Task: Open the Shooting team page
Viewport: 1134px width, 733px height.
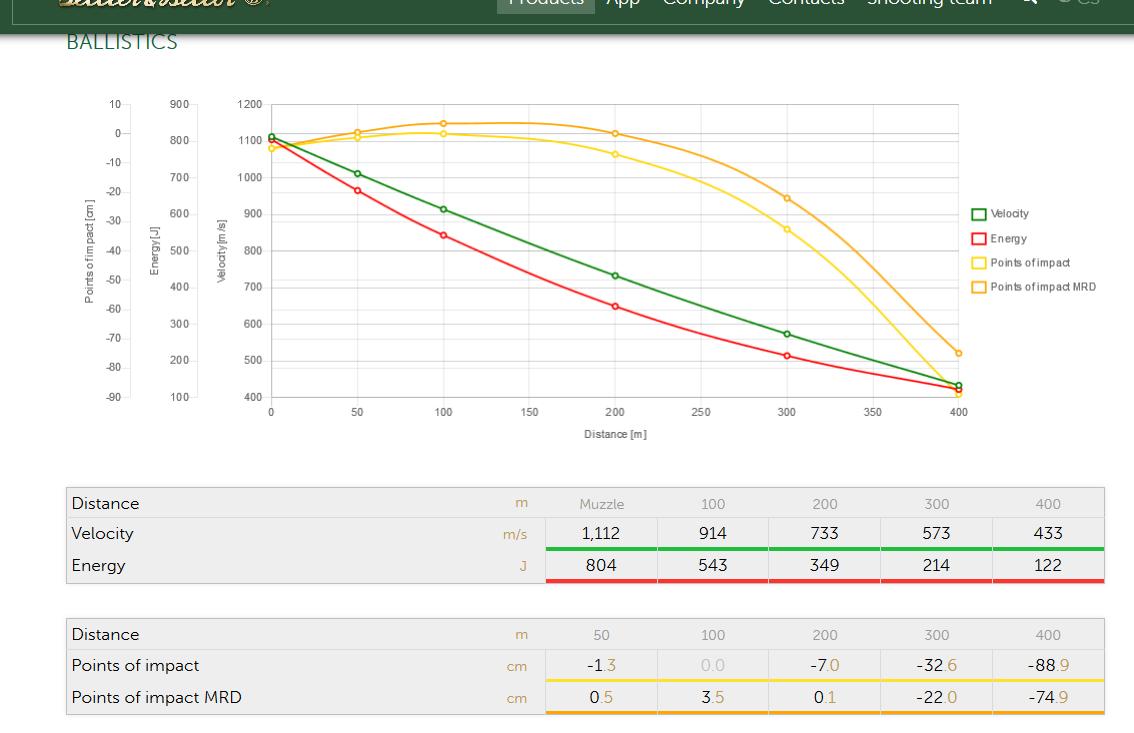Action: click(929, 4)
